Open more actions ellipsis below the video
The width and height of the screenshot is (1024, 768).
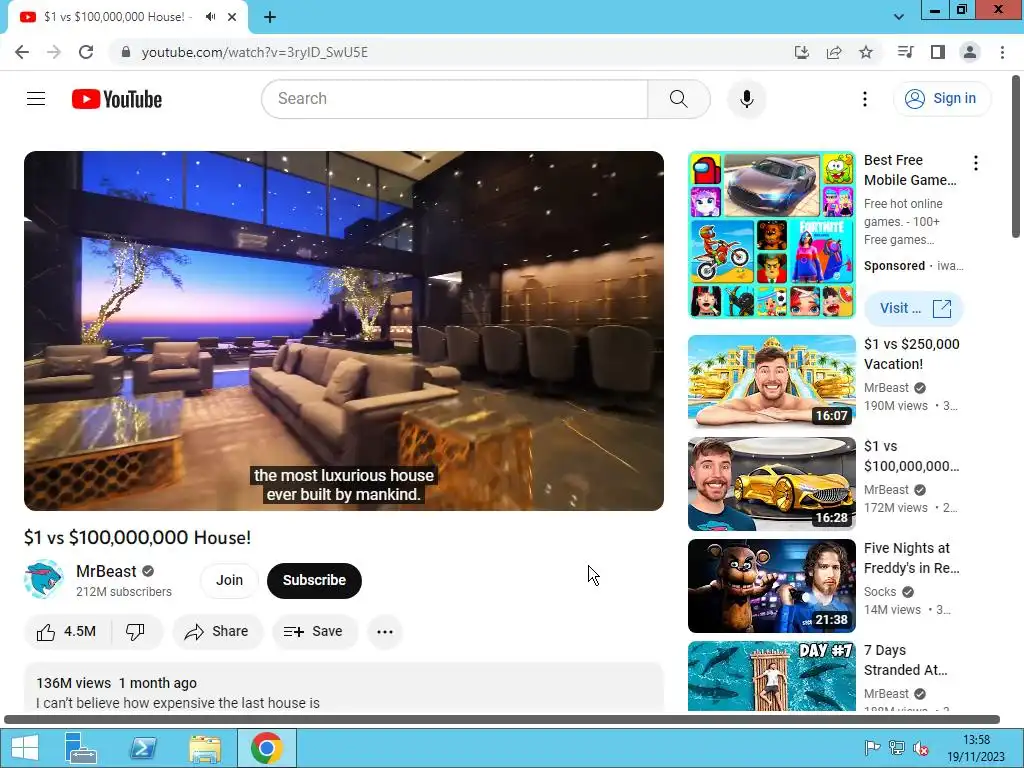click(x=385, y=632)
